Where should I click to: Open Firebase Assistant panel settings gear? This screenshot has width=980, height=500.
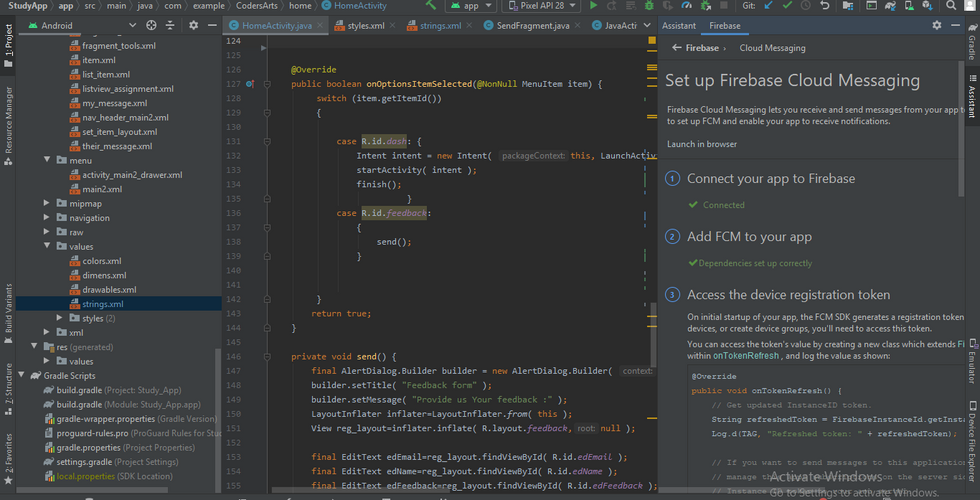[937, 25]
